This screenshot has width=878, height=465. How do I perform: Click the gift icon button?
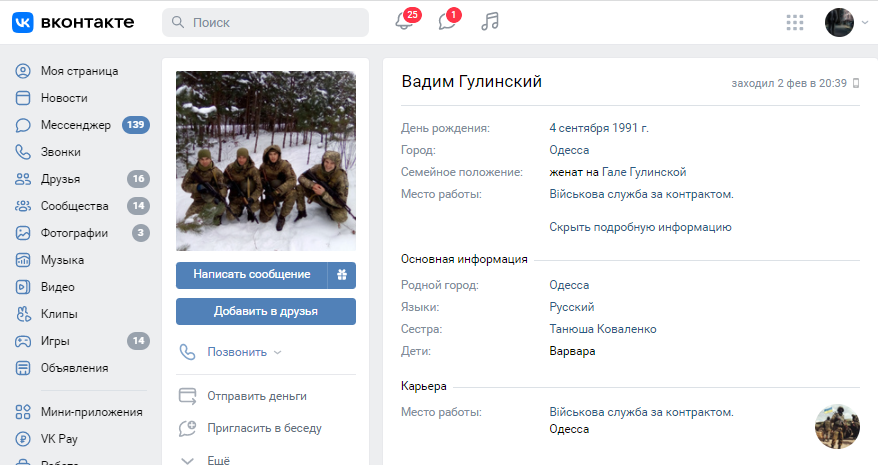click(342, 275)
